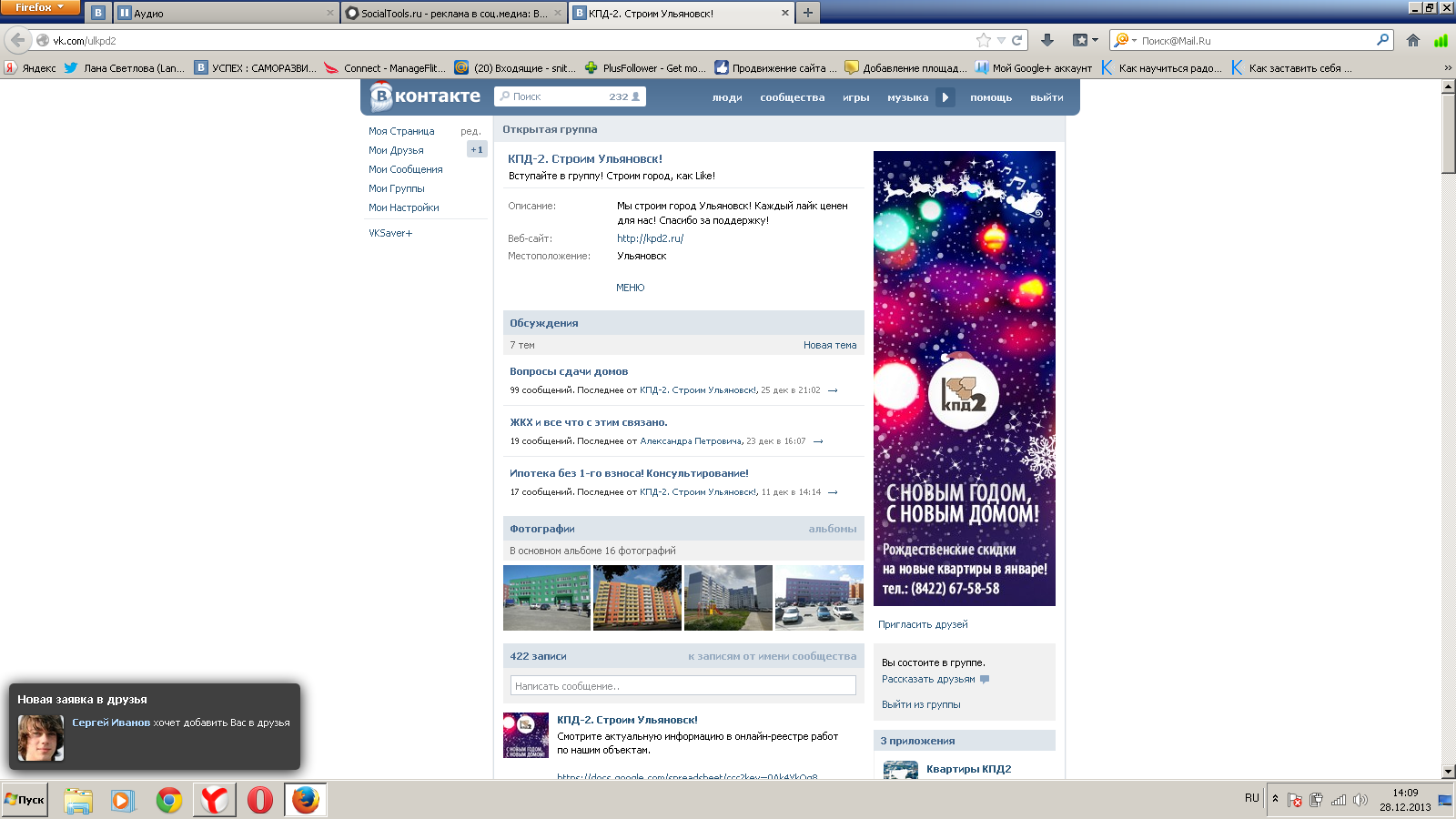Click arrow after ЖКХ discussion last message
This screenshot has width=1456, height=819.
tap(818, 441)
